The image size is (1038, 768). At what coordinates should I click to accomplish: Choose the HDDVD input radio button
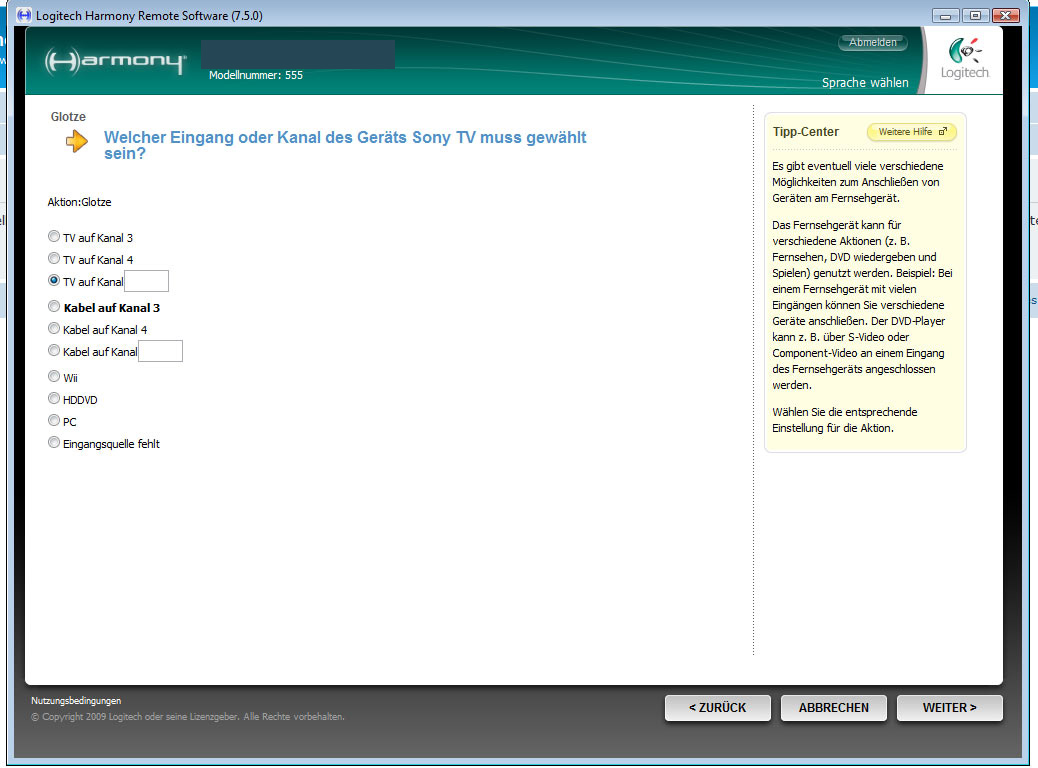click(x=54, y=399)
